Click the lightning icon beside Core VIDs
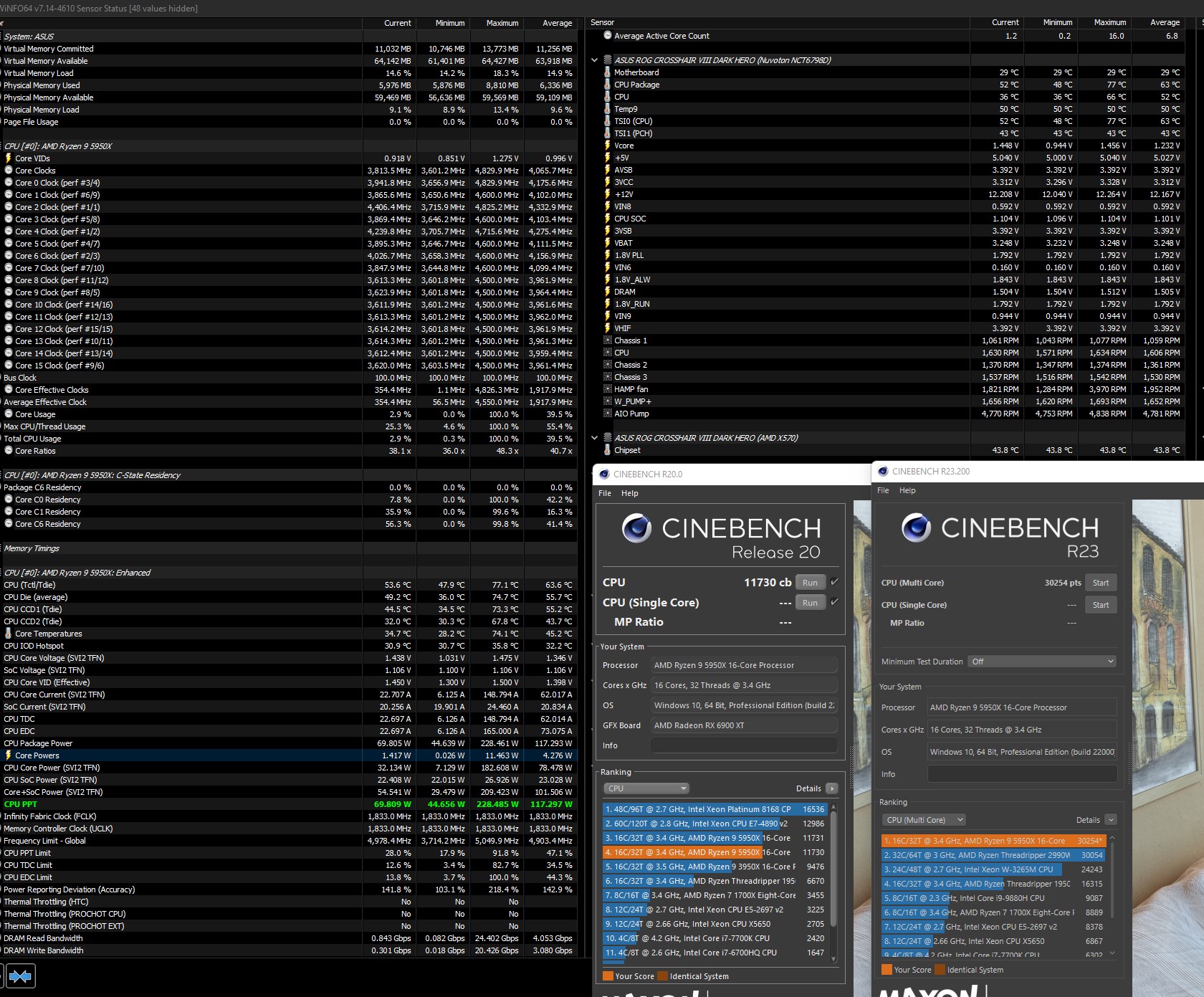 pos(9,158)
